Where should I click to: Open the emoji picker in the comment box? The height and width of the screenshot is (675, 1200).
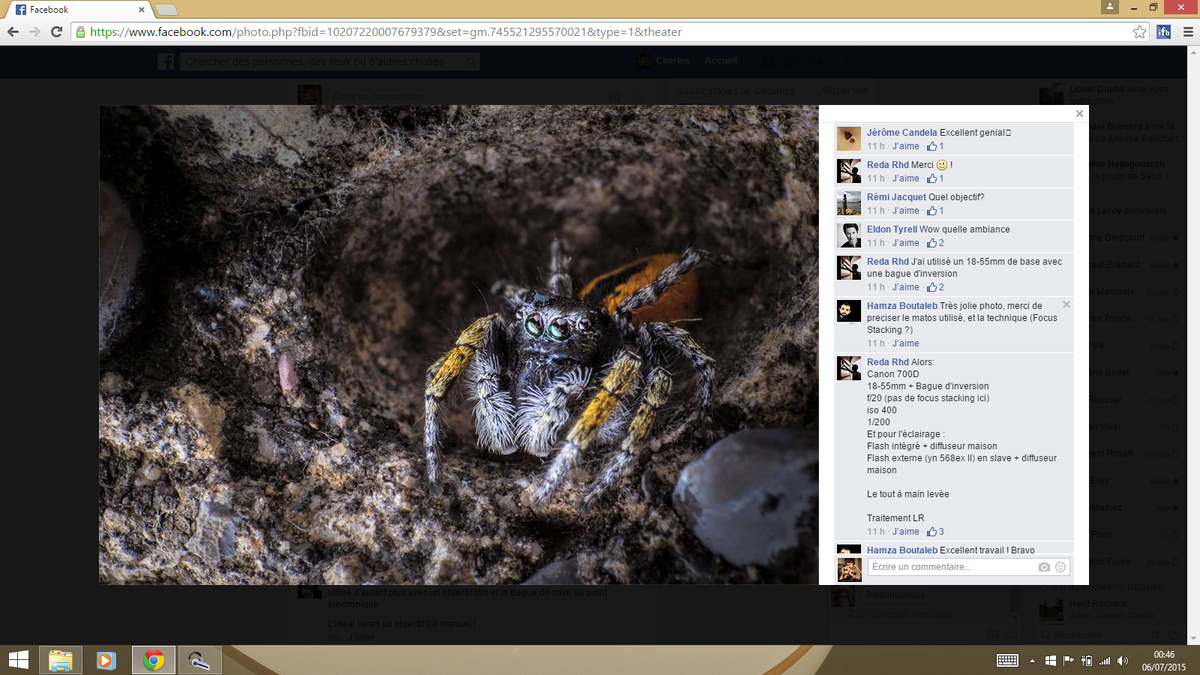[1061, 567]
